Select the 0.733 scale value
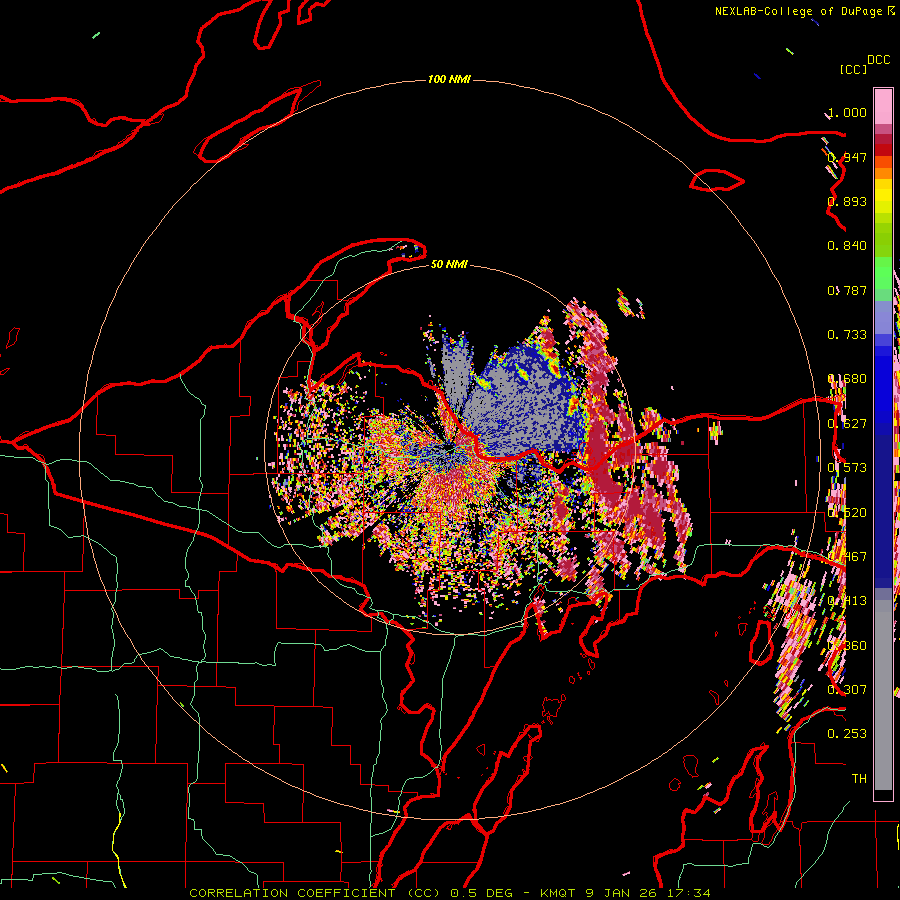The width and height of the screenshot is (900, 900). coord(847,335)
